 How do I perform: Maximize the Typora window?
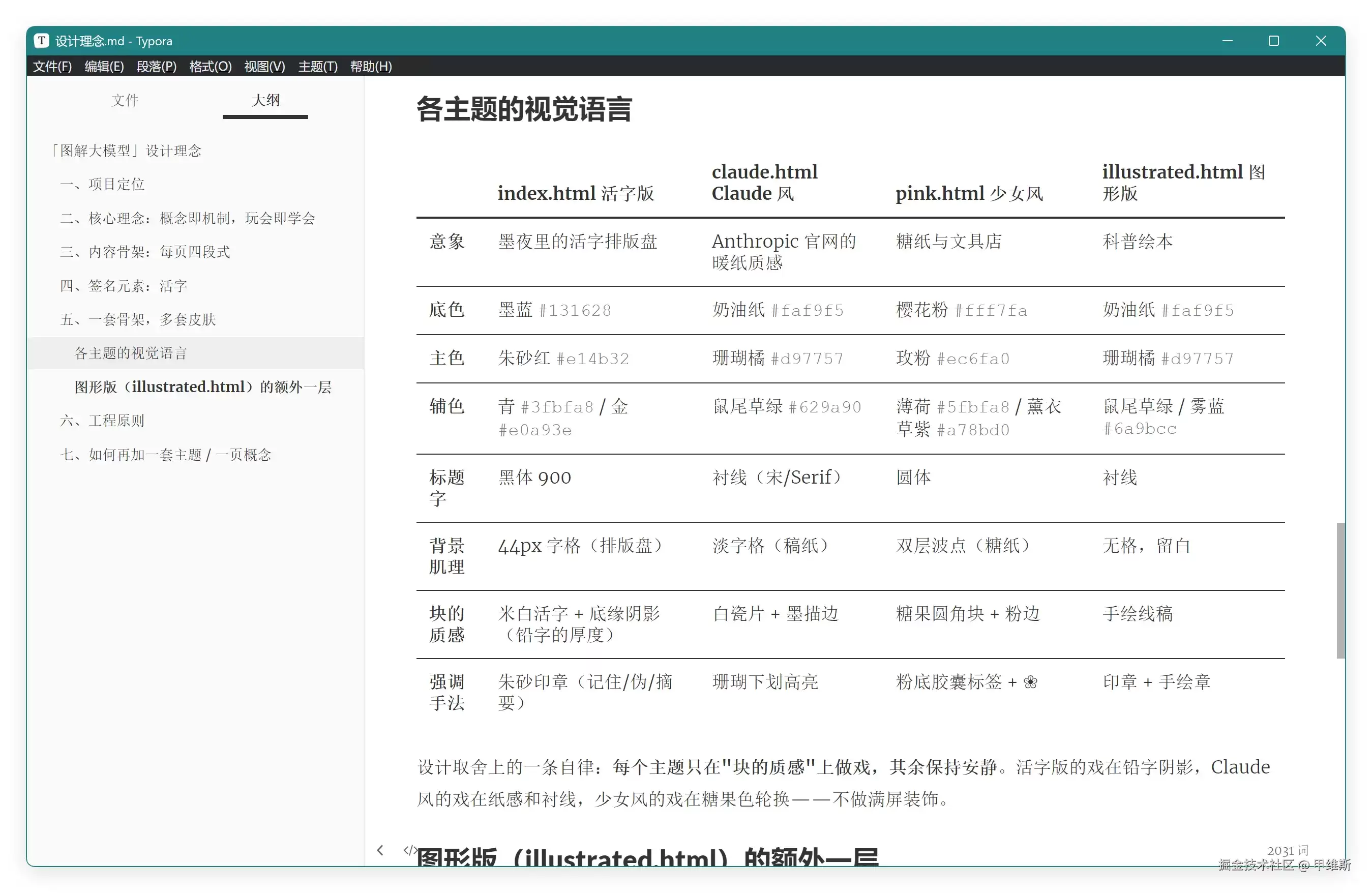coord(1273,41)
